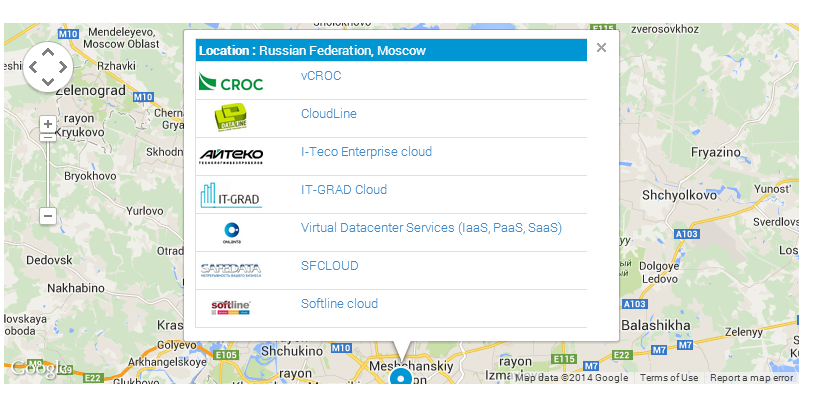The width and height of the screenshot is (821, 399).
Task: Click the Softline logo
Action: tap(231, 307)
